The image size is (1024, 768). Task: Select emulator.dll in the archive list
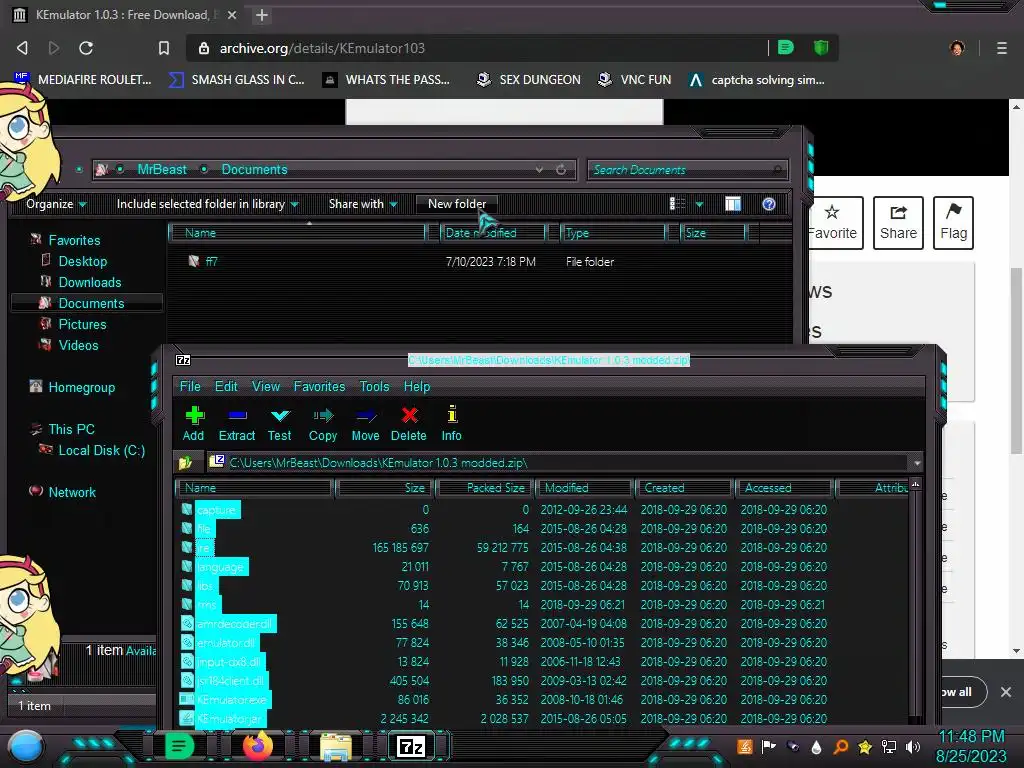(x=225, y=643)
